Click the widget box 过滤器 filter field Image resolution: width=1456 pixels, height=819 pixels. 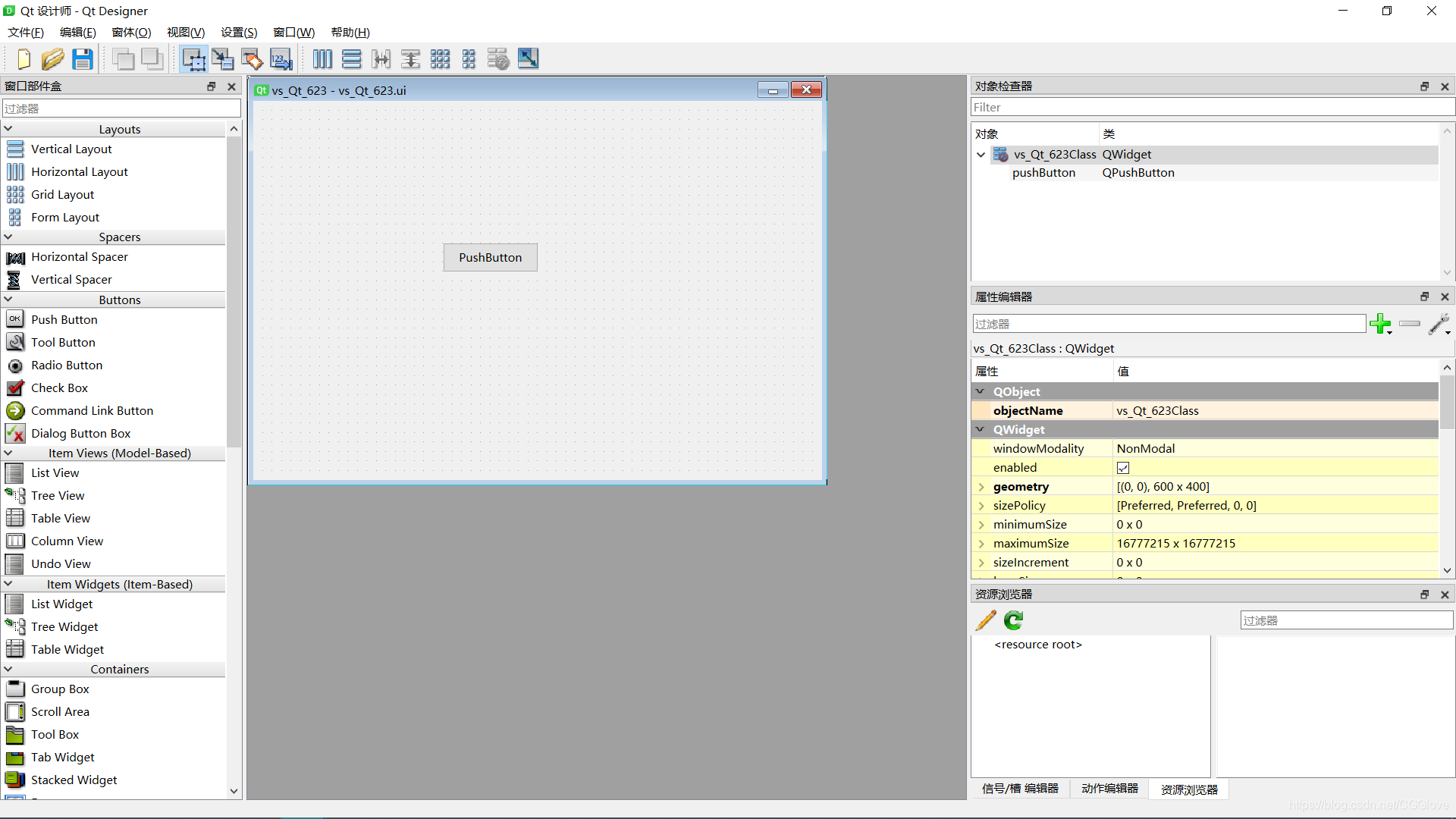click(121, 108)
